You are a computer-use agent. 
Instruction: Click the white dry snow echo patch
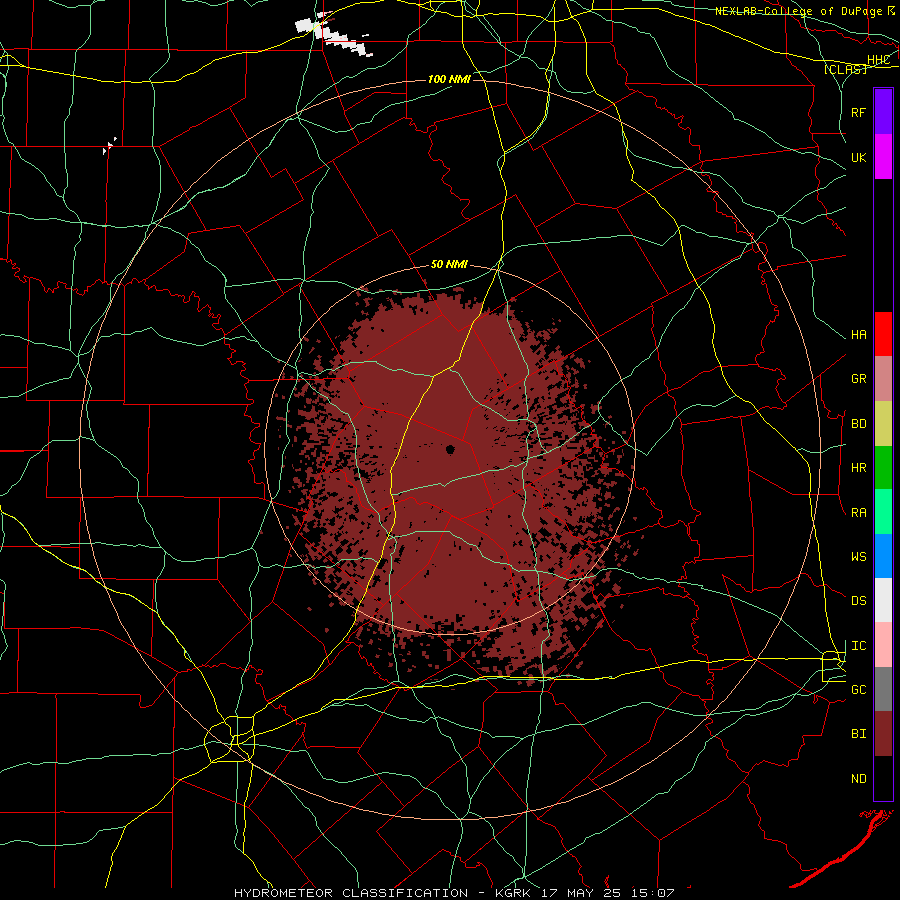coord(334,34)
